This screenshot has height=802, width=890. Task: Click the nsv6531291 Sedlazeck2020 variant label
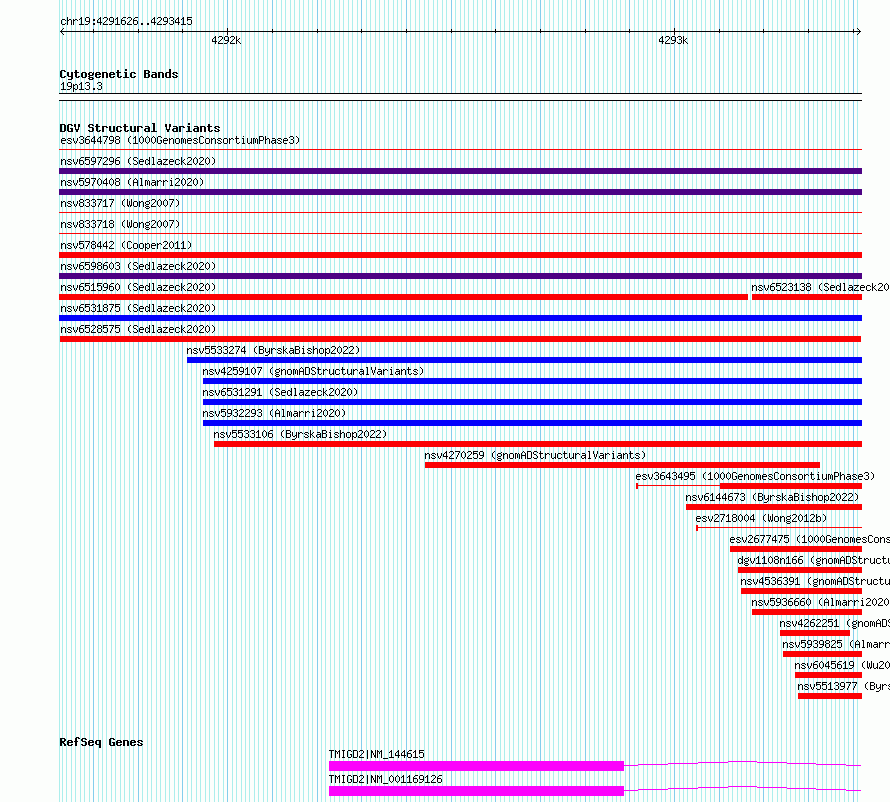click(x=280, y=392)
